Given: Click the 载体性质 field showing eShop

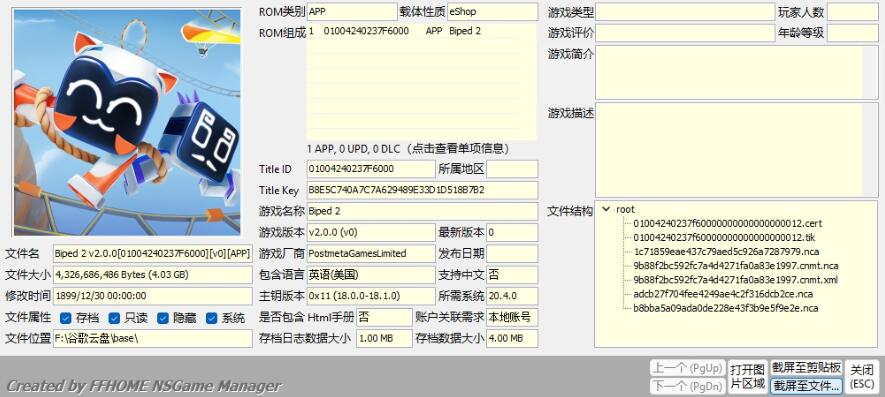Looking at the screenshot, I should [x=493, y=11].
